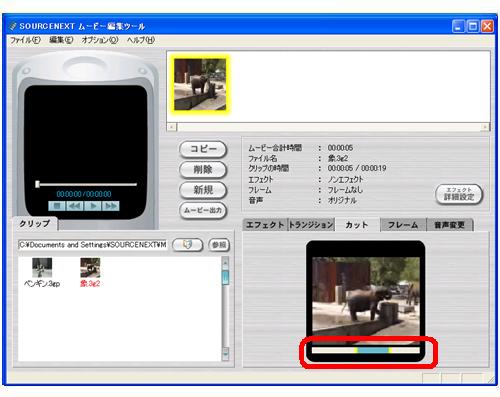This screenshot has width=500, height=397.
Task: Click the clip folder path field
Action: 93,245
